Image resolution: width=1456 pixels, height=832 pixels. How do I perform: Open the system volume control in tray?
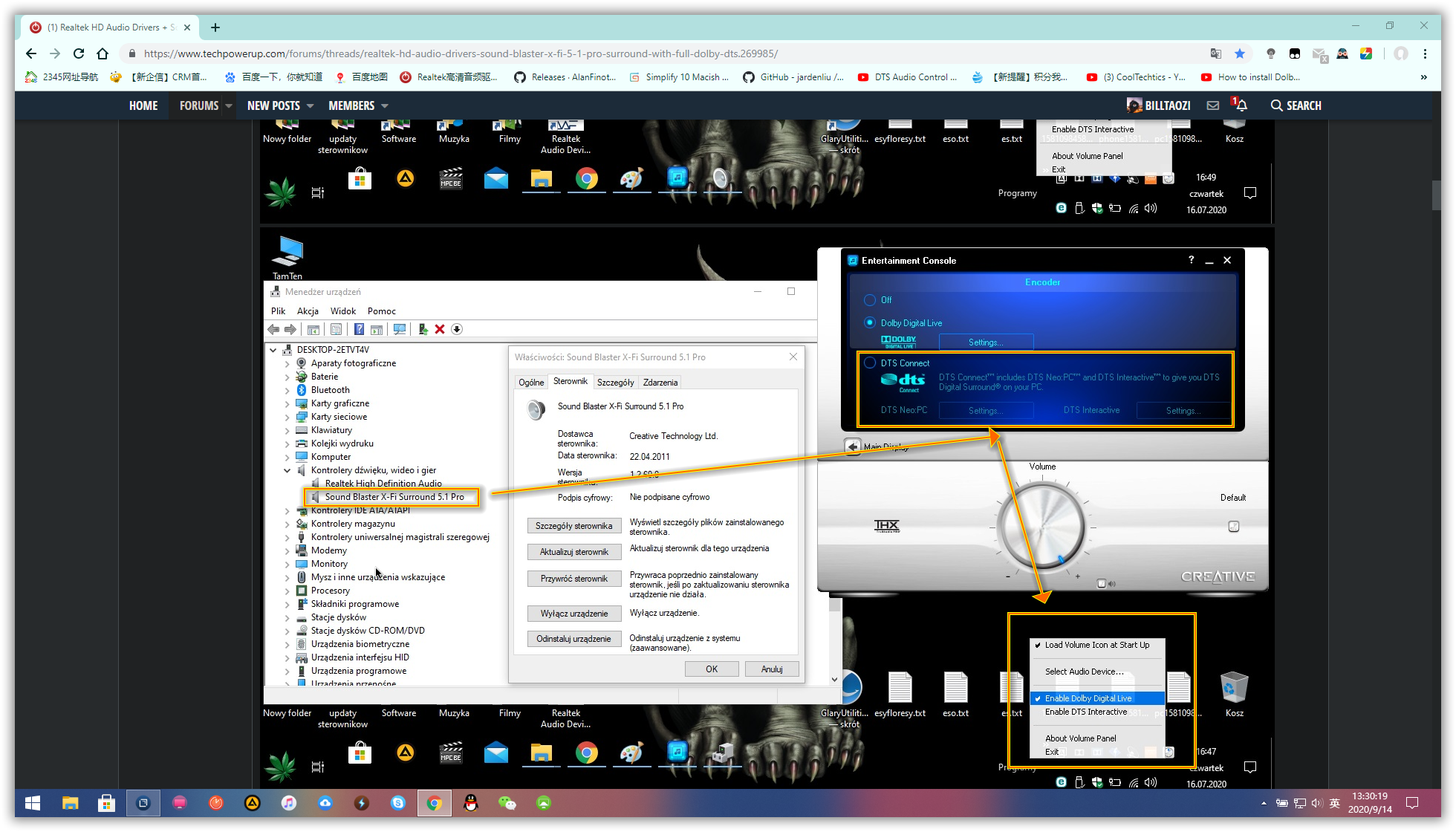point(1317,803)
